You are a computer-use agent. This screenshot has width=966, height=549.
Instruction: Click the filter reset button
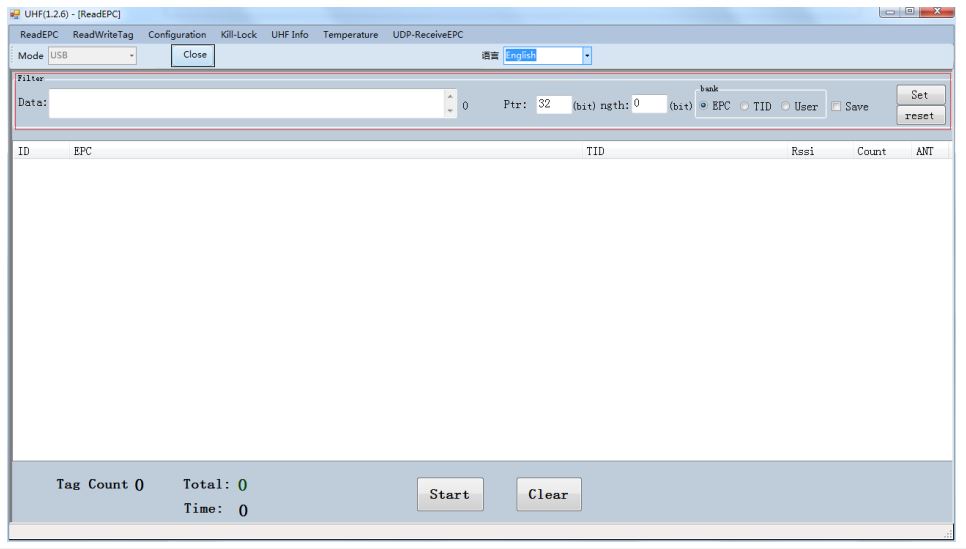pyautogui.click(x=920, y=116)
